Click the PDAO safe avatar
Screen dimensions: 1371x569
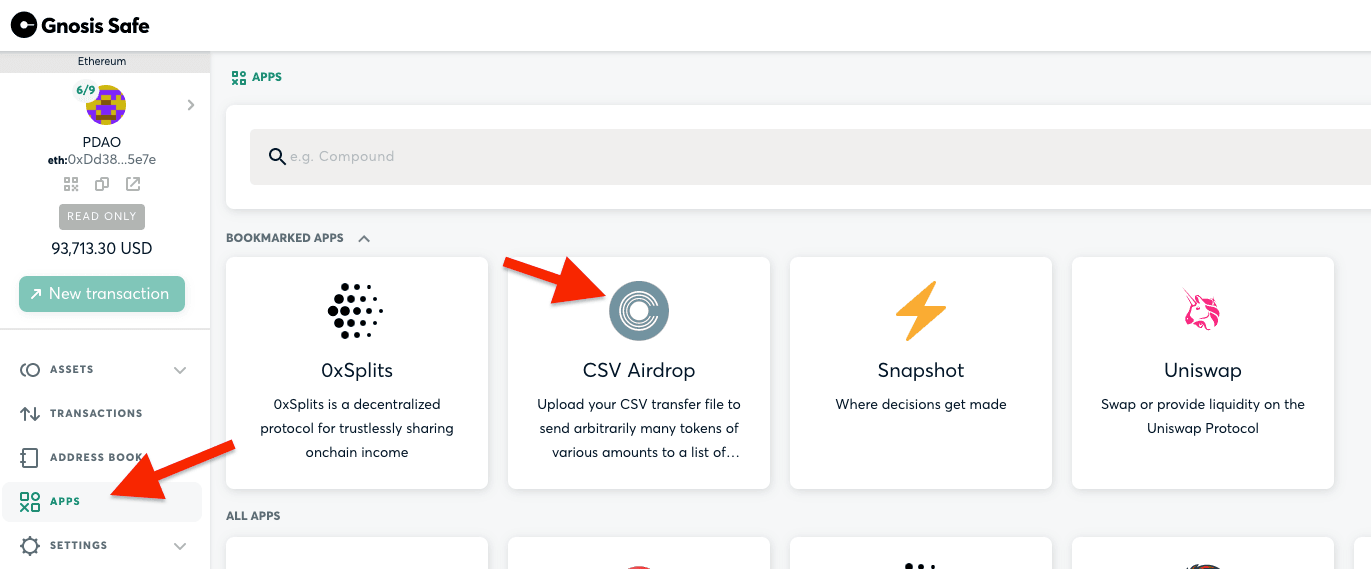106,106
